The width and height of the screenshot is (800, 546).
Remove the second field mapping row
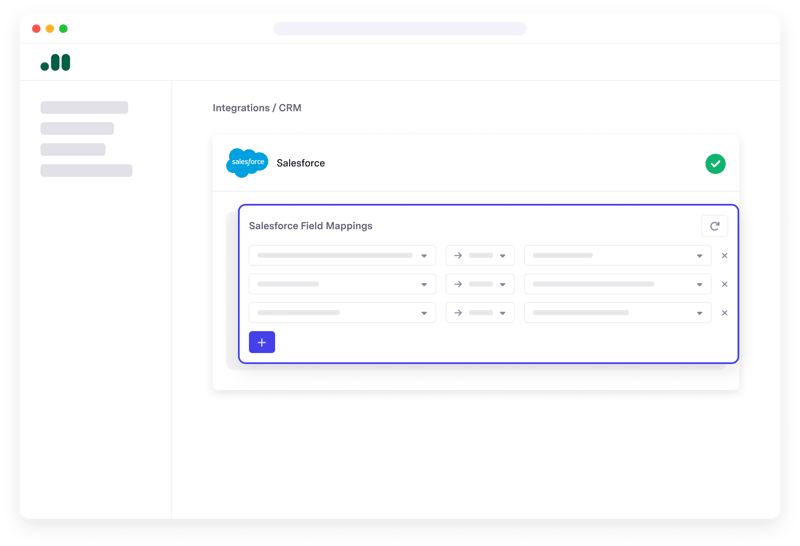point(724,284)
